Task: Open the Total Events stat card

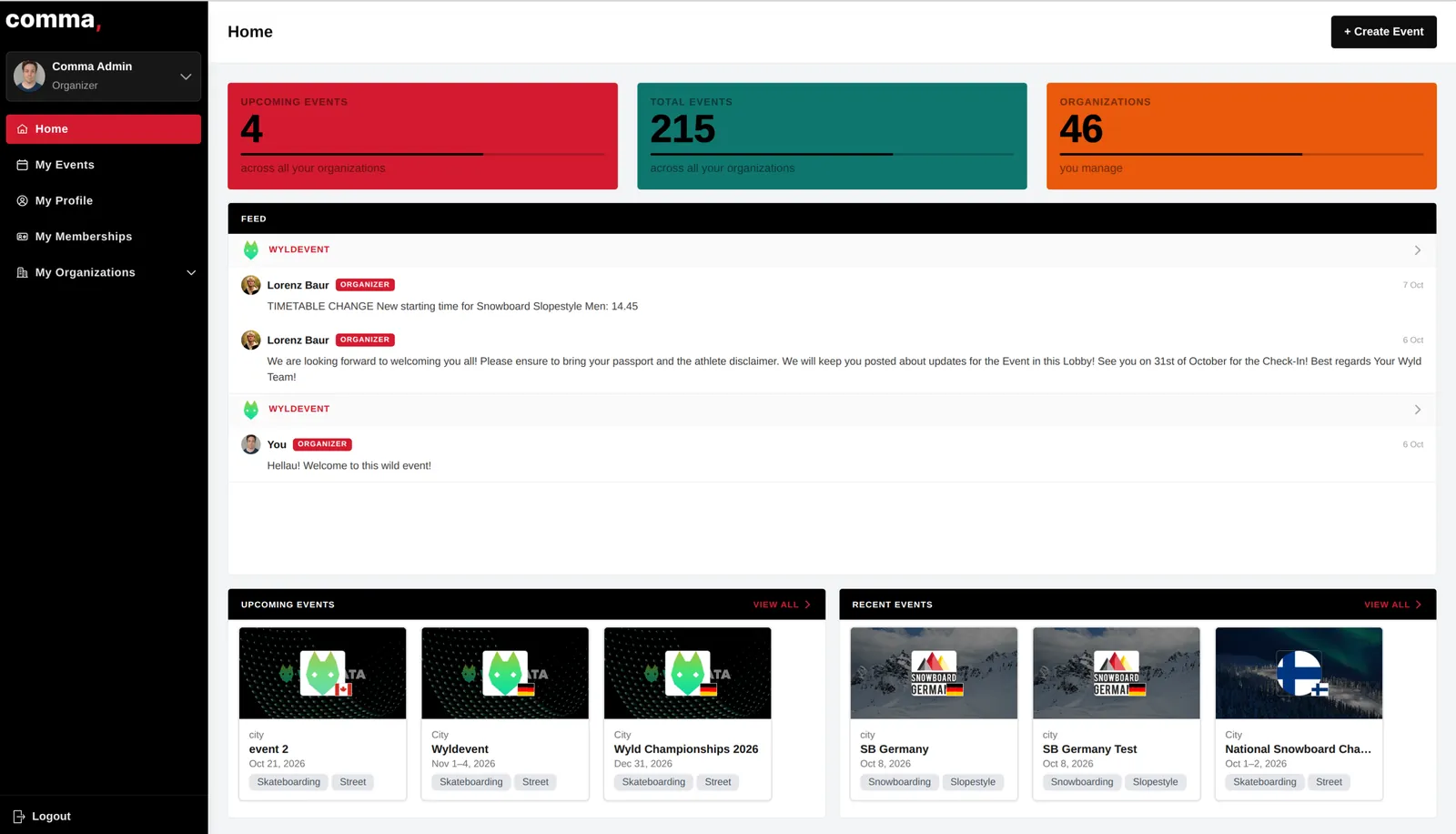Action: pyautogui.click(x=832, y=137)
